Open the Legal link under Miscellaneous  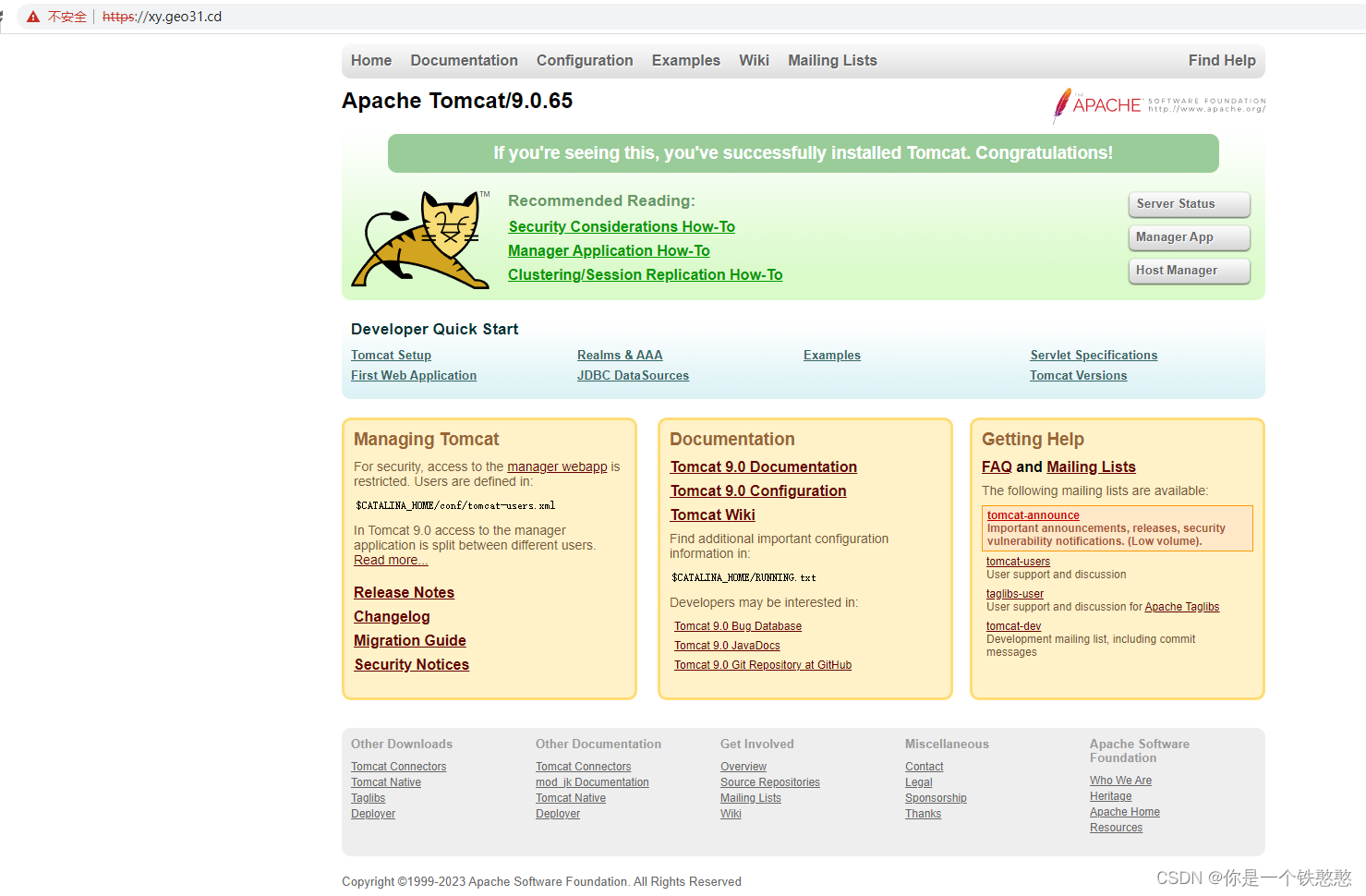(x=918, y=782)
